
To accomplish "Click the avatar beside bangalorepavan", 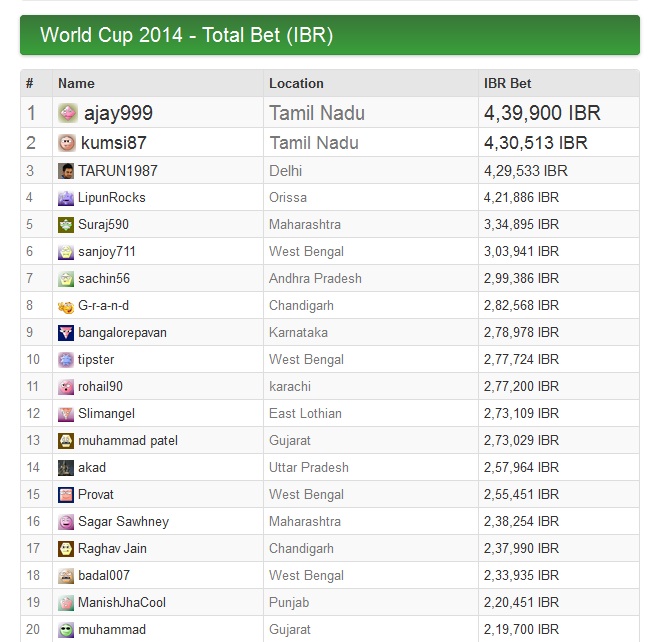I will point(66,333).
